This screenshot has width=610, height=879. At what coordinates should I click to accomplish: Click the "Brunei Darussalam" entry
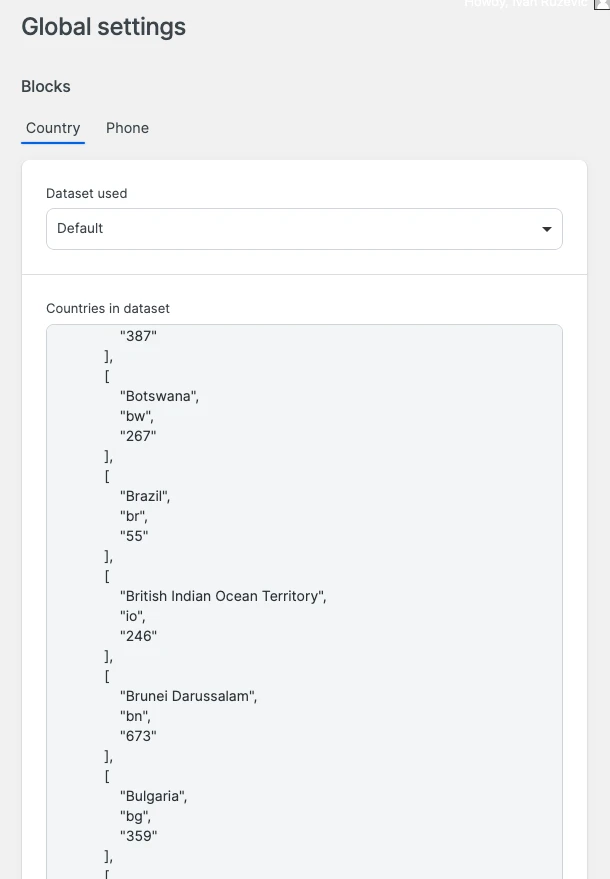(188, 696)
